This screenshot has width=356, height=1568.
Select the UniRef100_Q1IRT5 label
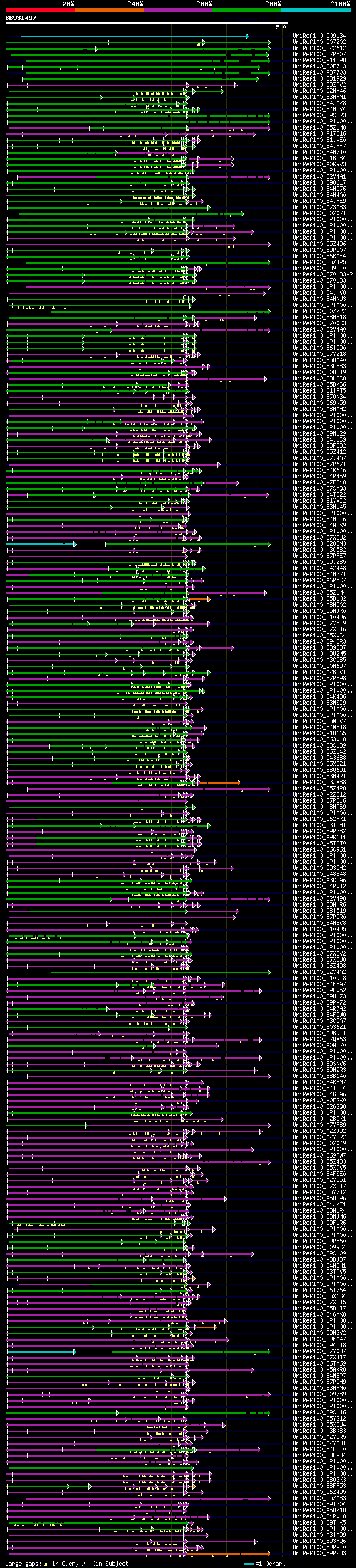[319, 392]
